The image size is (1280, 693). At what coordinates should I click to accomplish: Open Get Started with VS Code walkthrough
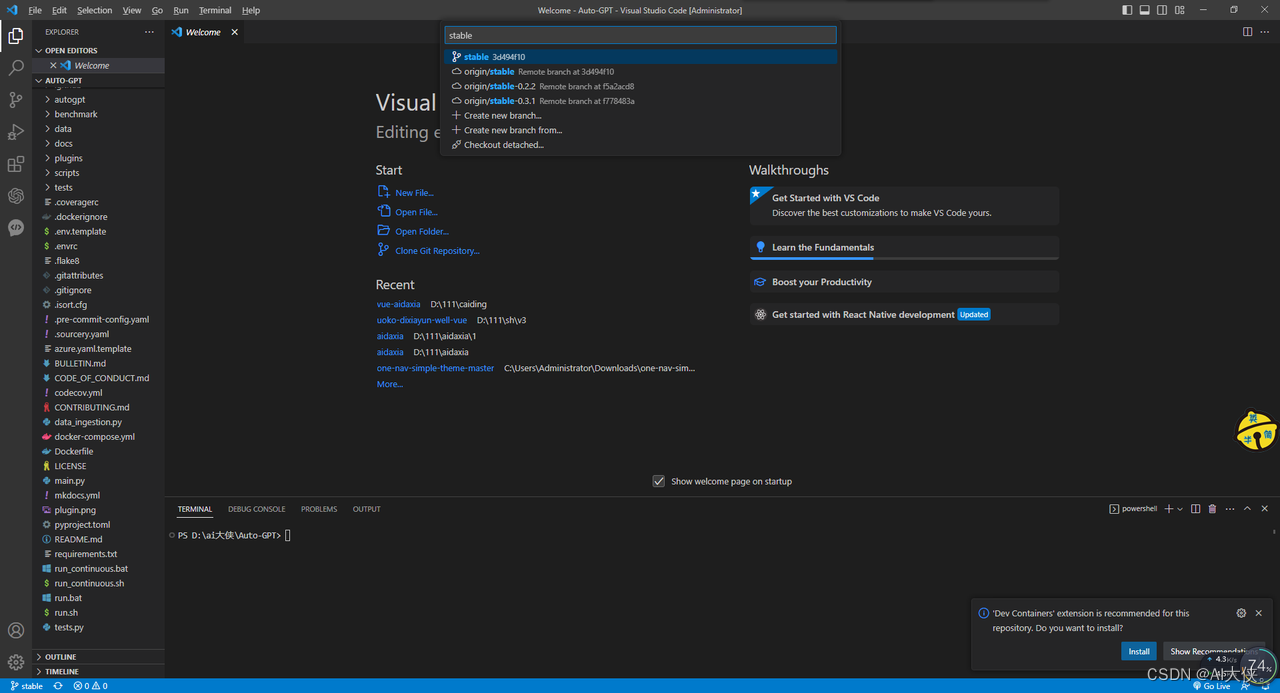tap(904, 205)
